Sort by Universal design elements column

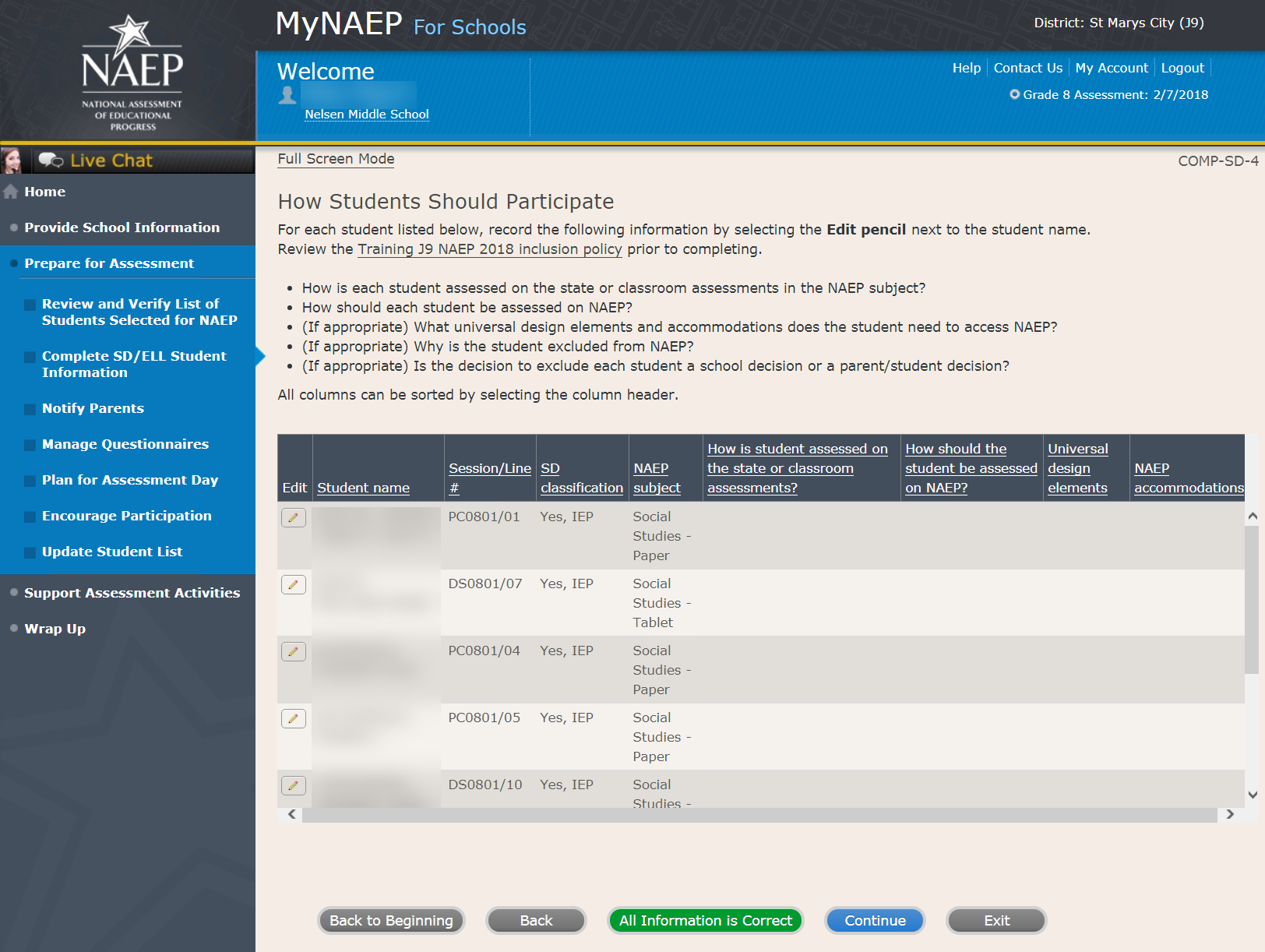[1078, 468]
